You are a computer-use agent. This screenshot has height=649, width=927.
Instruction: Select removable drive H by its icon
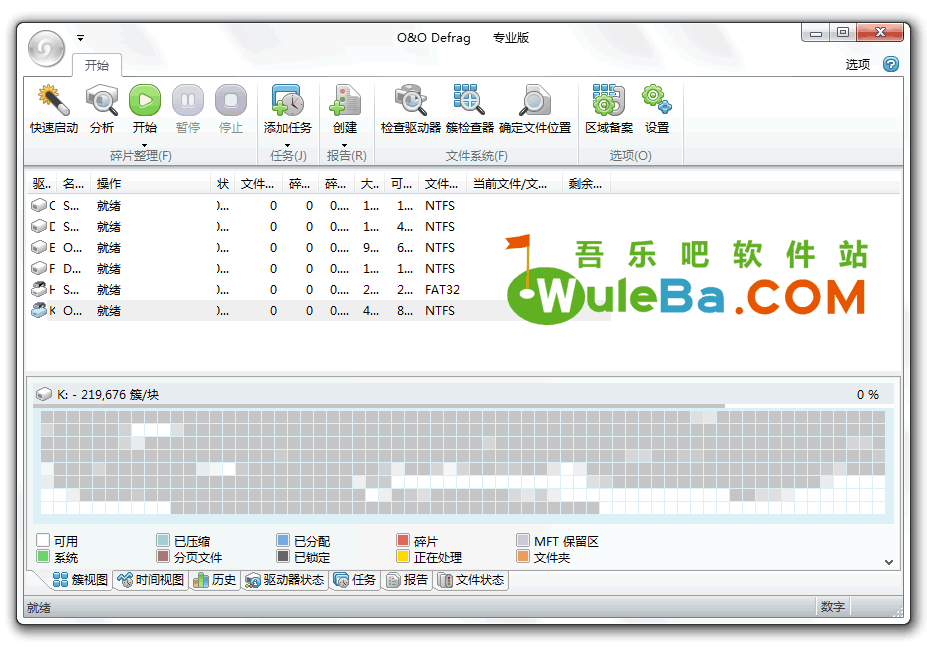pyautogui.click(x=39, y=290)
